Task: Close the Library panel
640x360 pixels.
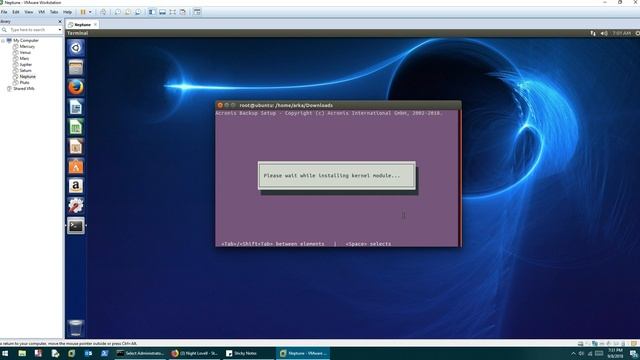Action: point(60,21)
